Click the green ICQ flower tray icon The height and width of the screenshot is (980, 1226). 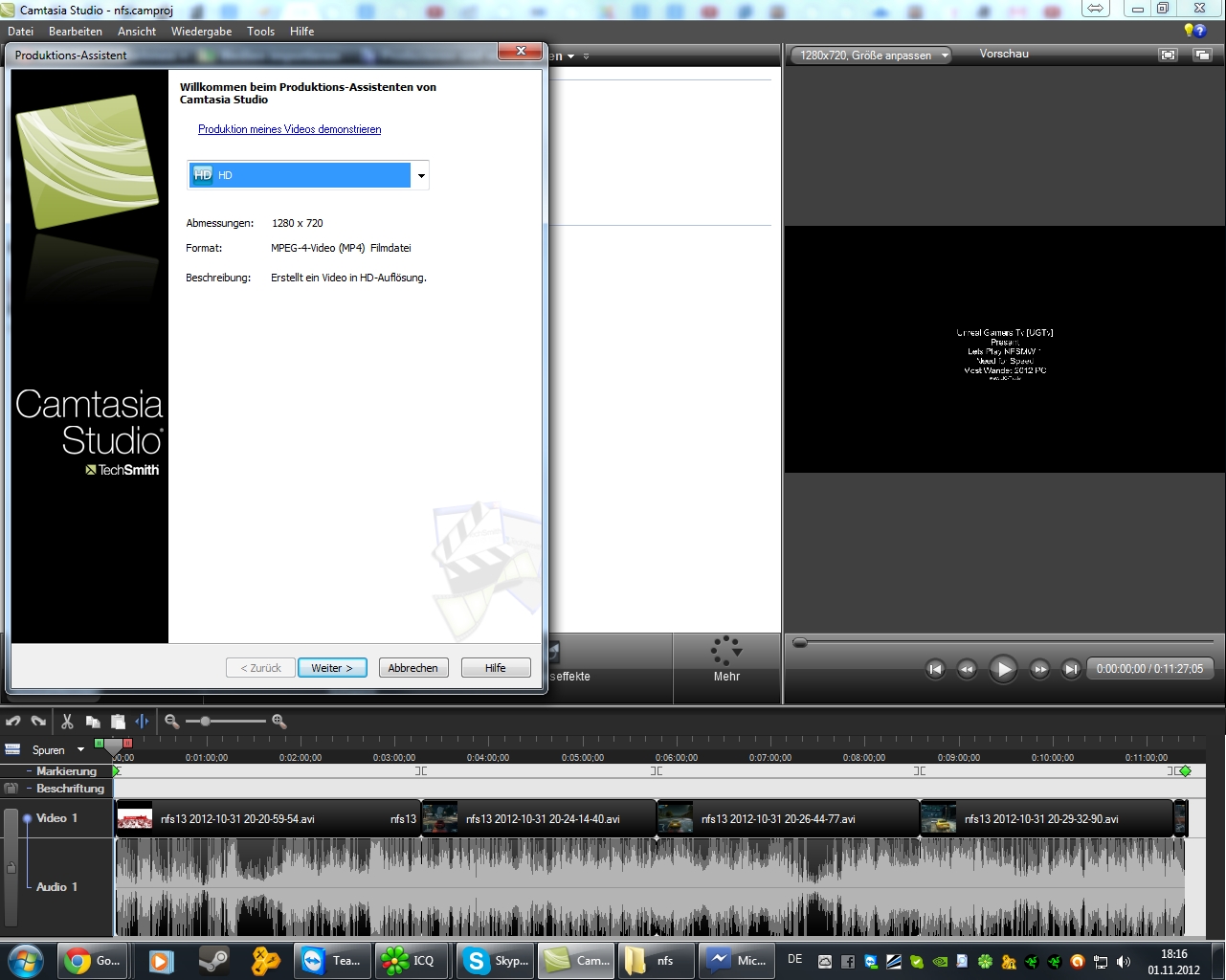tap(985, 962)
